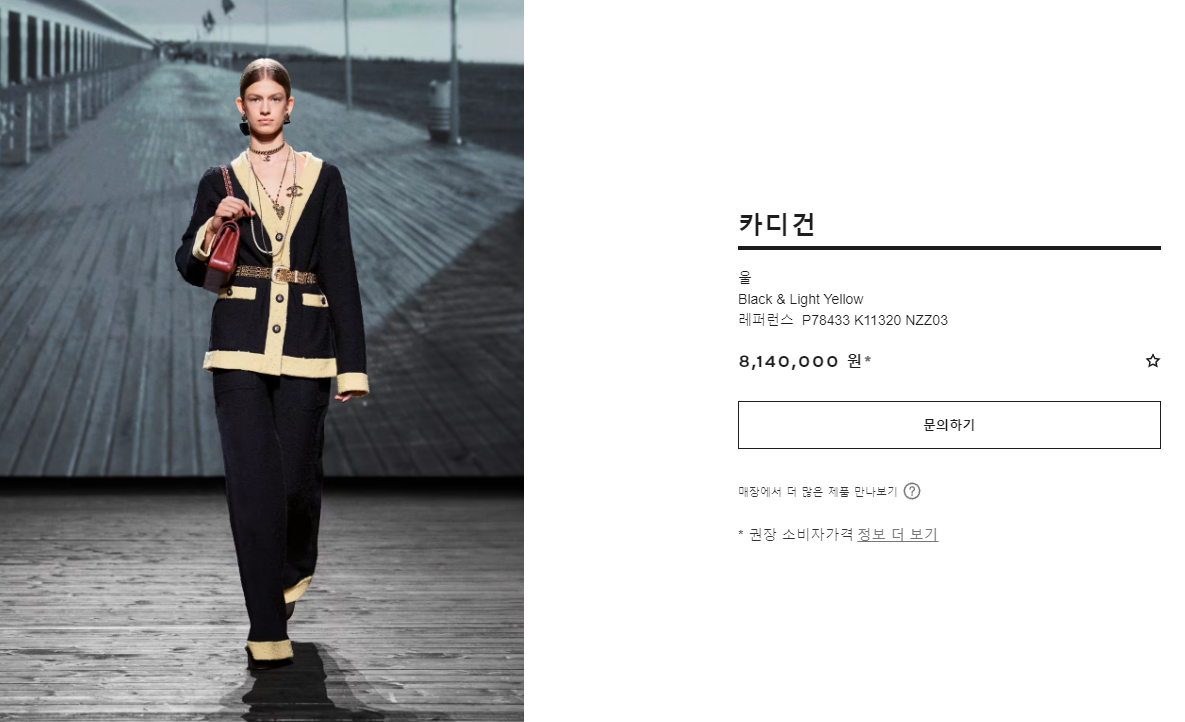Open the 정보 더 보기 link
The height and width of the screenshot is (722, 1185).
coord(897,535)
